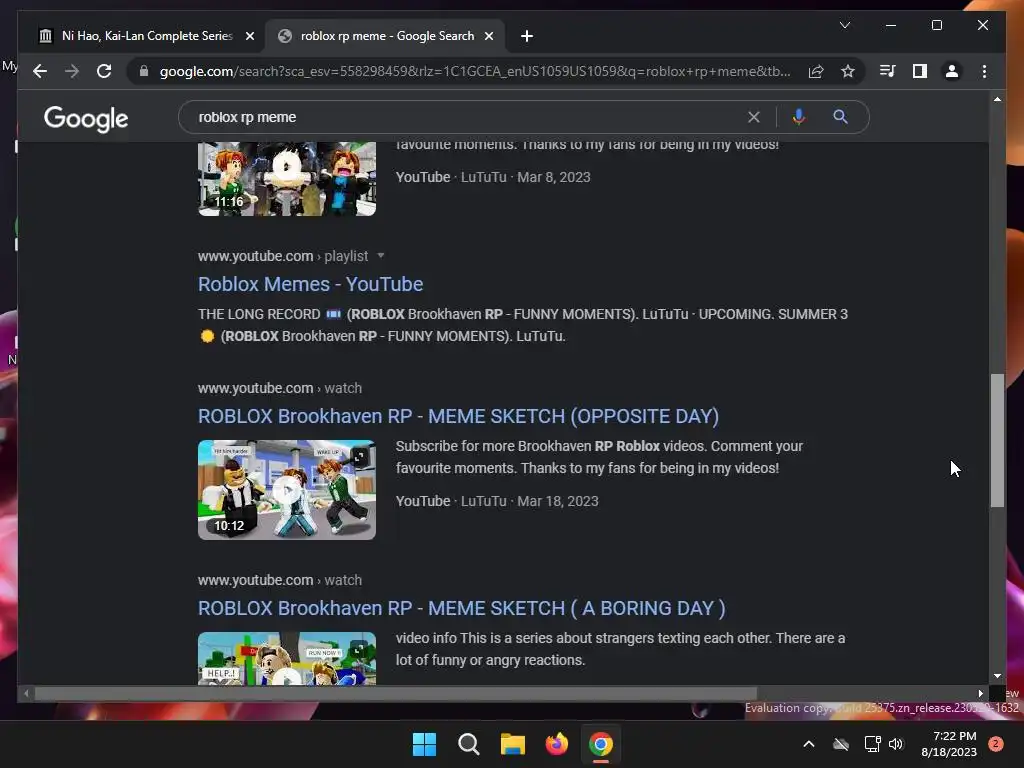Open the MEME SKETCH (OPPOSITE DAY) result
1024x768 pixels.
coord(458,416)
